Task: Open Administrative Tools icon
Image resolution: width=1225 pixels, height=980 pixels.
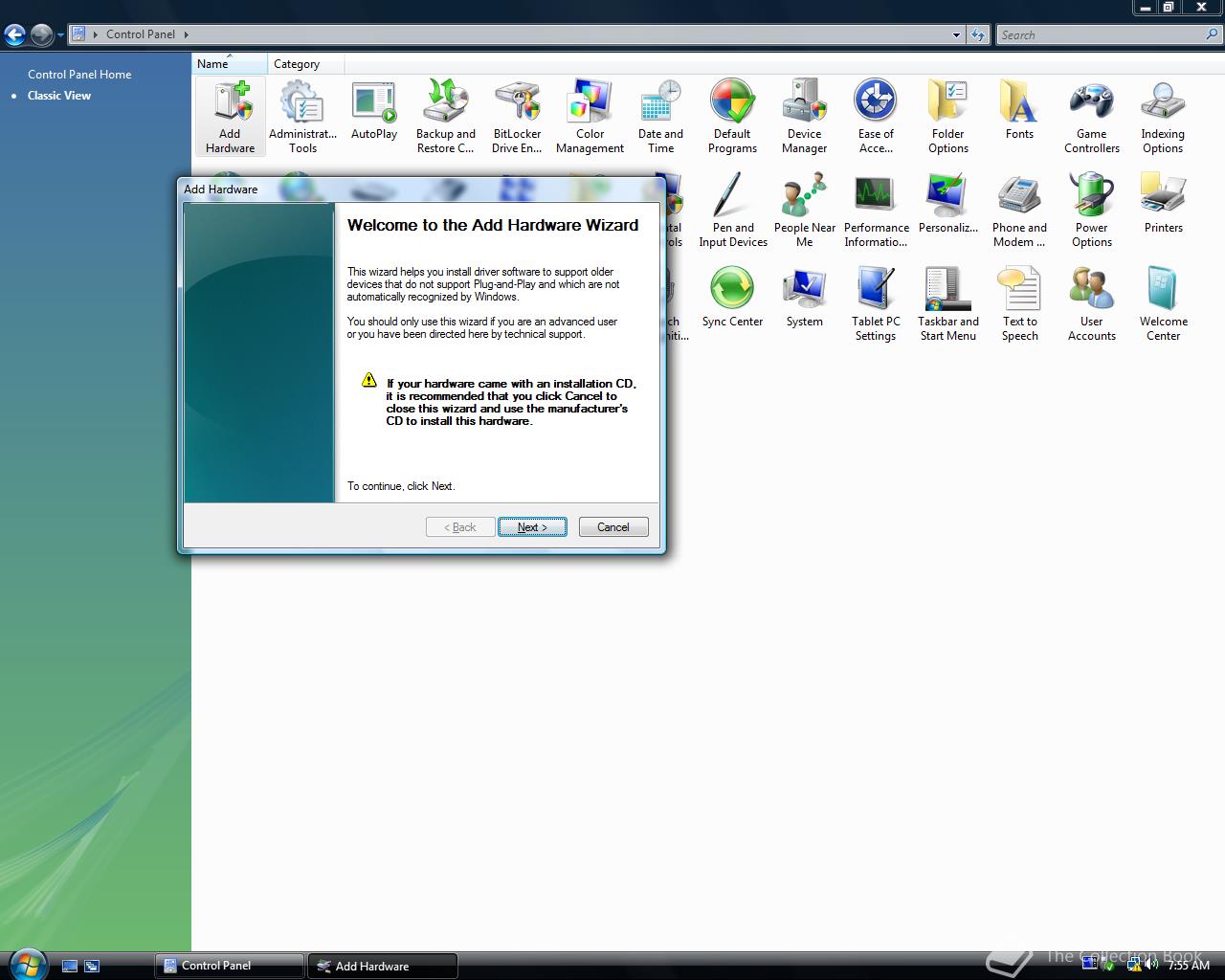Action: click(302, 116)
